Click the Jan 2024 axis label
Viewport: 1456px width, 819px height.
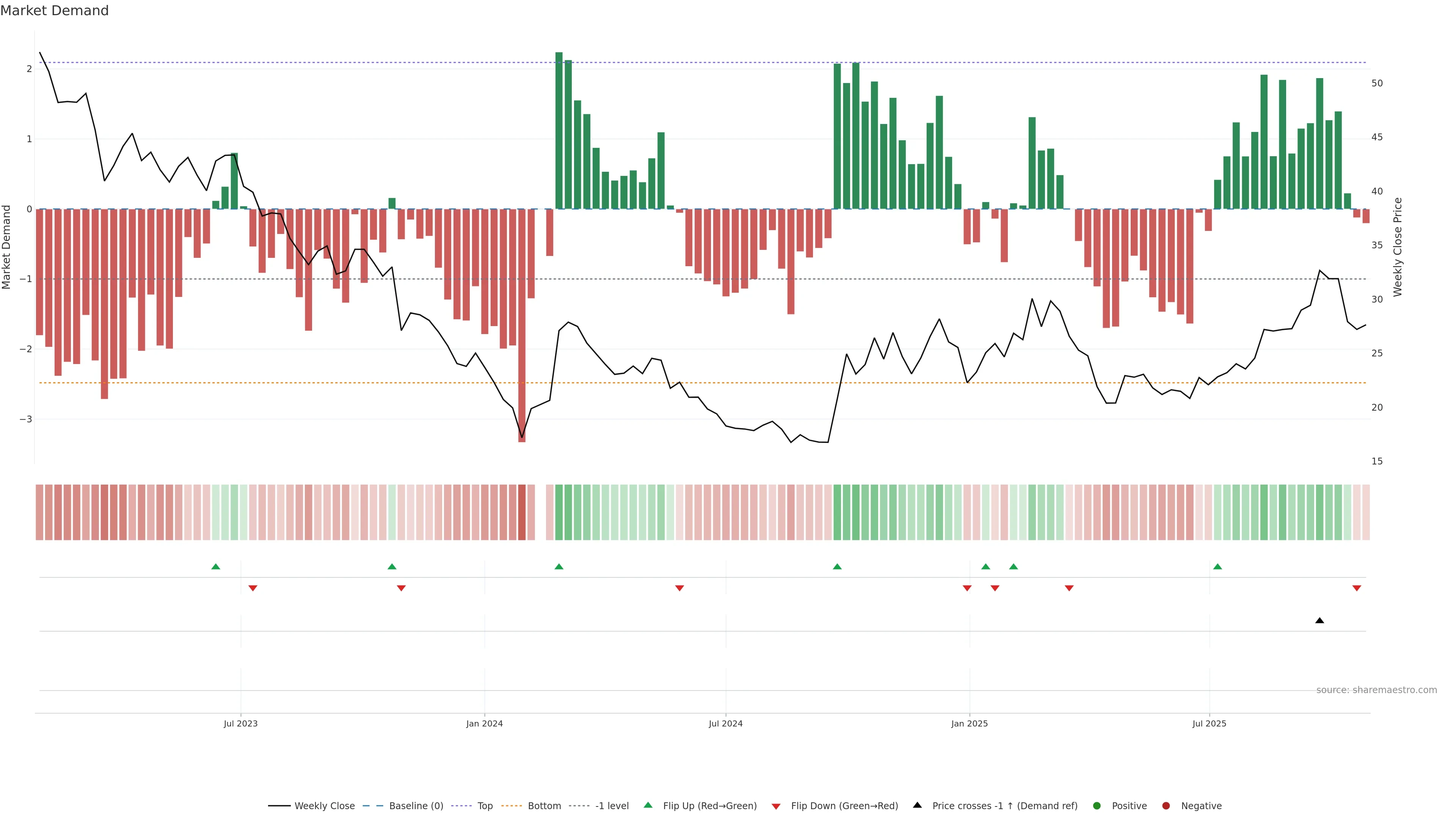click(x=485, y=723)
